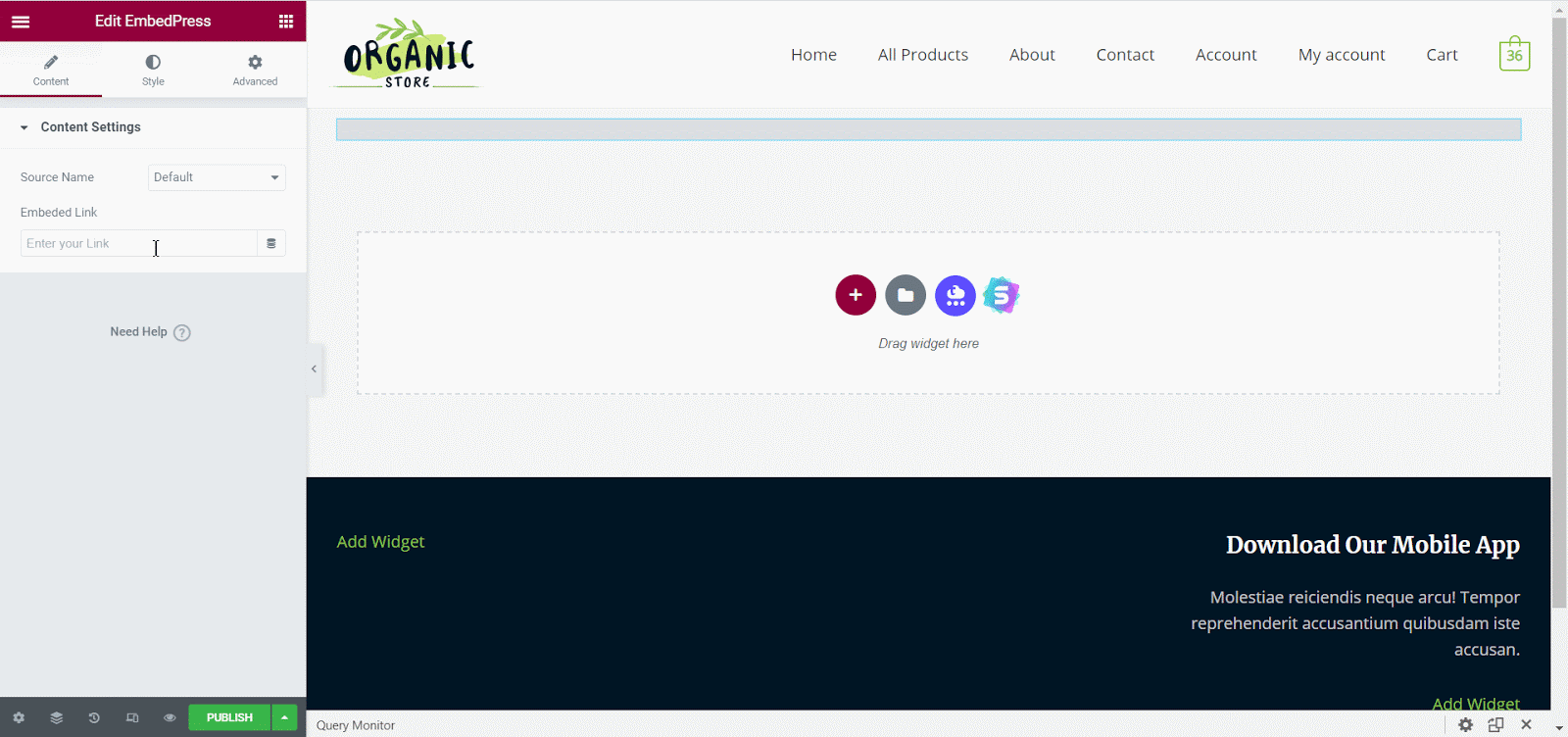Collapse the Content Settings section
The width and height of the screenshot is (1568, 737).
coord(24,127)
